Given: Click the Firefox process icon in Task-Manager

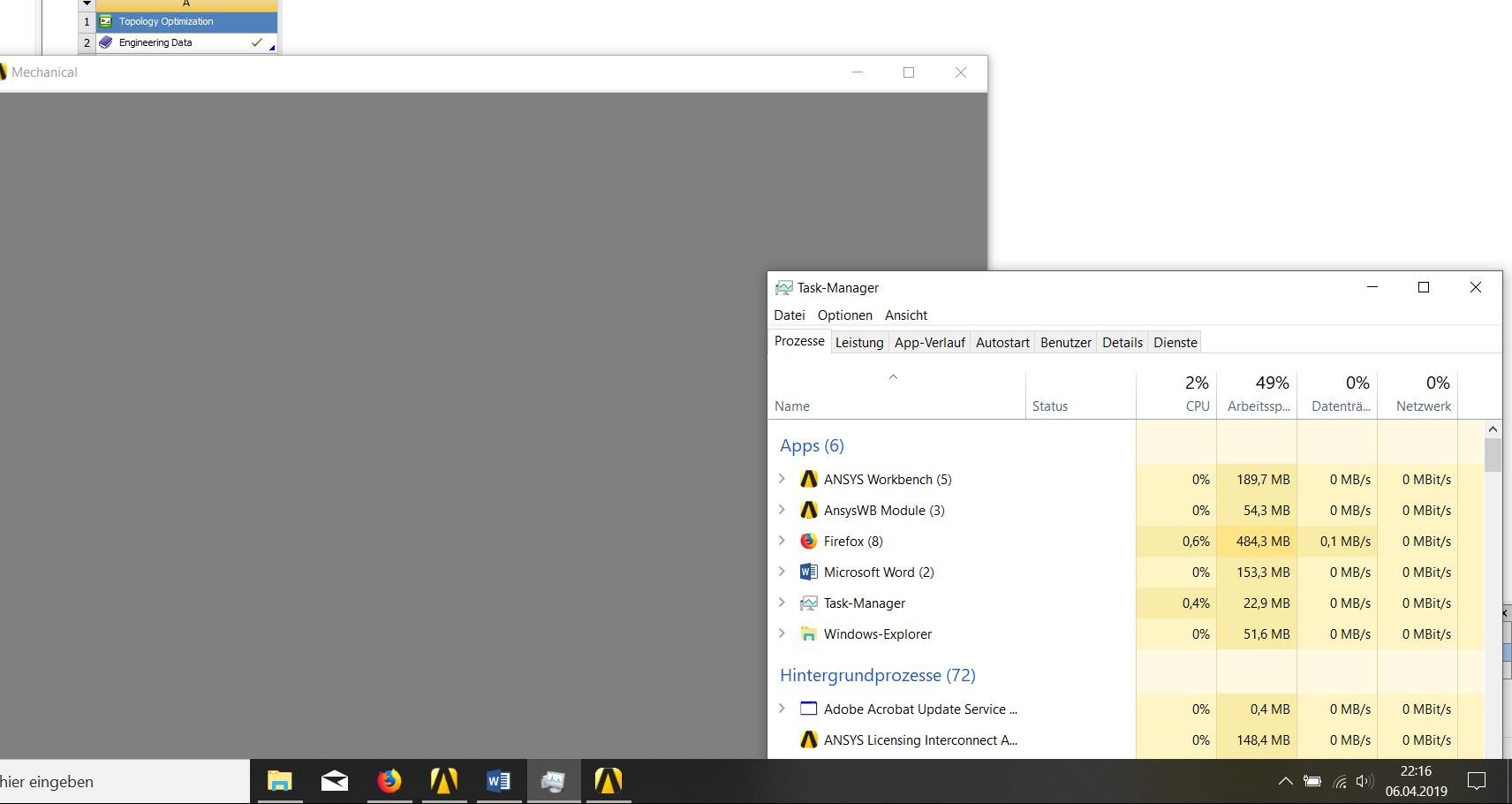Looking at the screenshot, I should click(808, 541).
